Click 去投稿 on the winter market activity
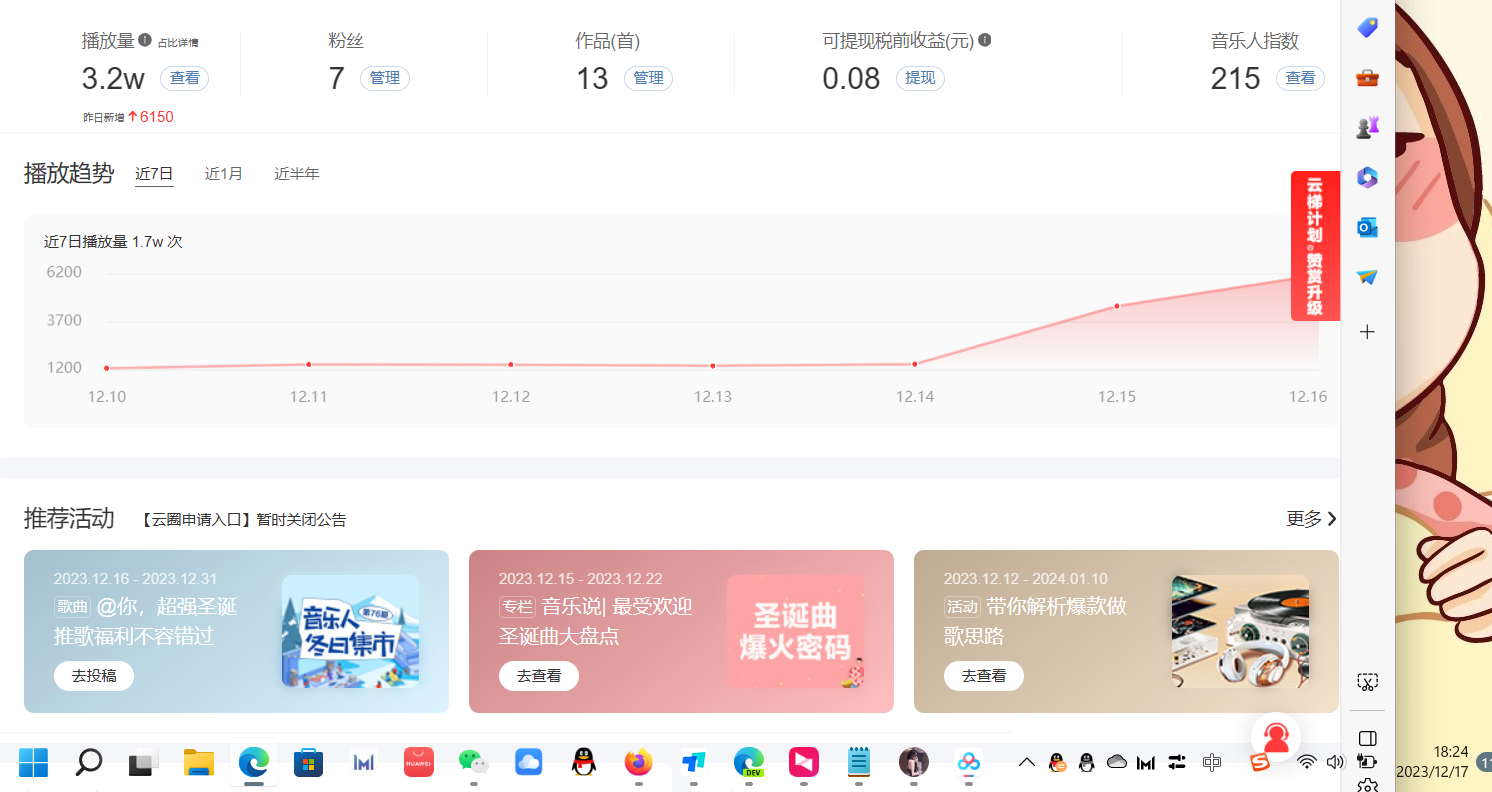Image resolution: width=1492 pixels, height=792 pixels. point(93,675)
